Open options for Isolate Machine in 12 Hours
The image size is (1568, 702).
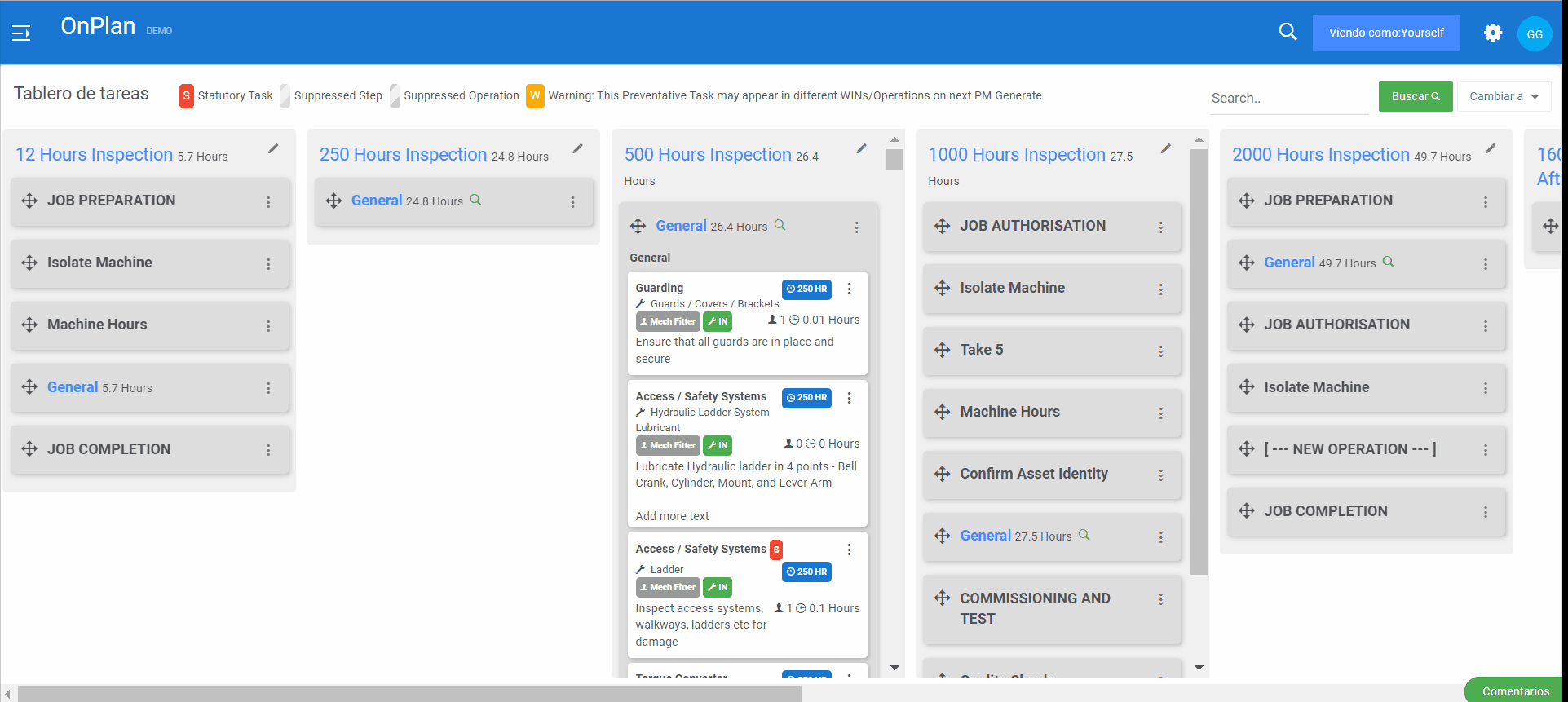pos(268,264)
